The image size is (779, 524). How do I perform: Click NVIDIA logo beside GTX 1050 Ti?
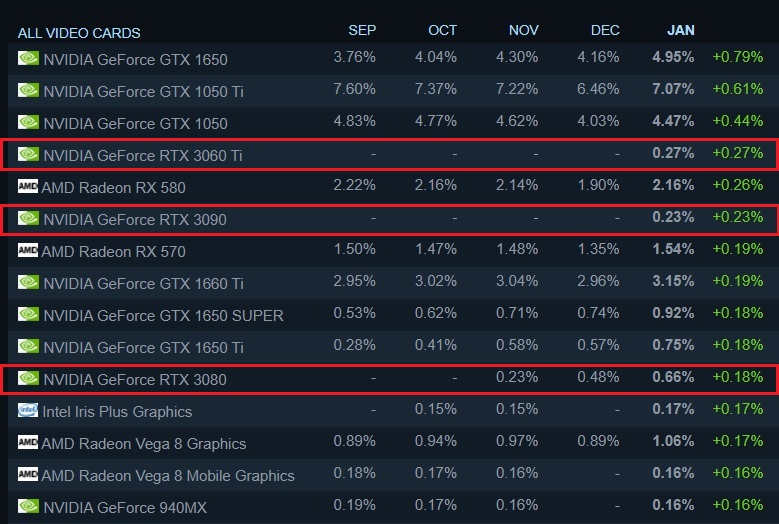click(x=28, y=90)
